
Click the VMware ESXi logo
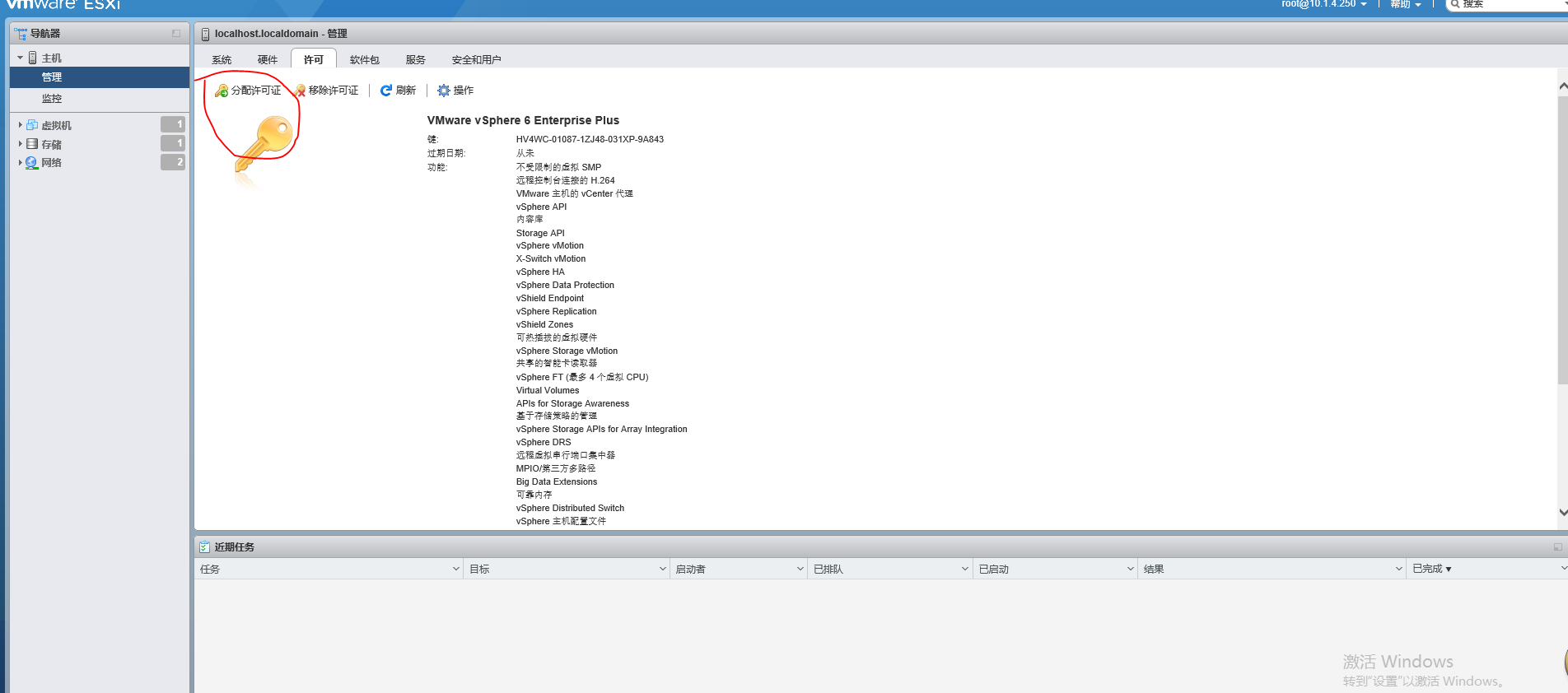63,4
